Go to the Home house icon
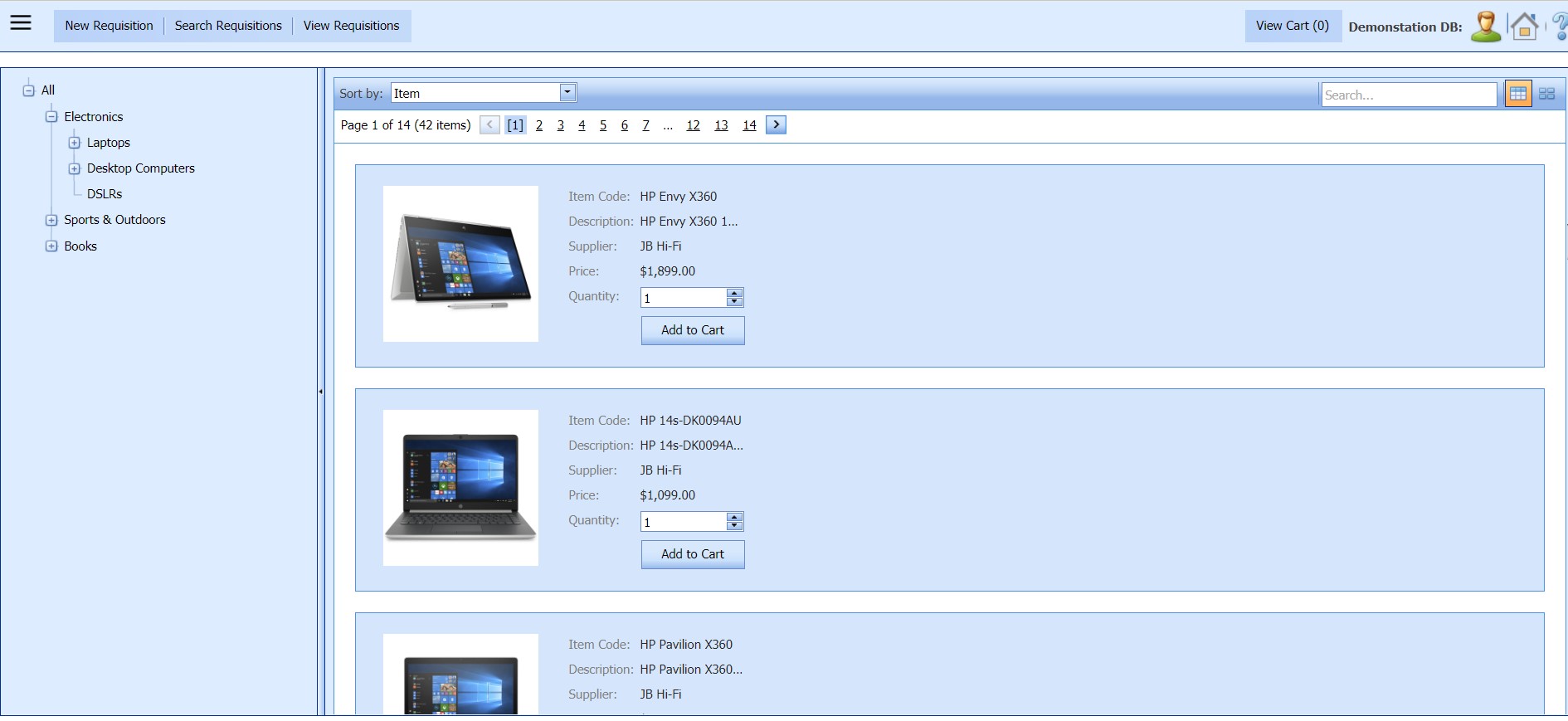 (1524, 27)
